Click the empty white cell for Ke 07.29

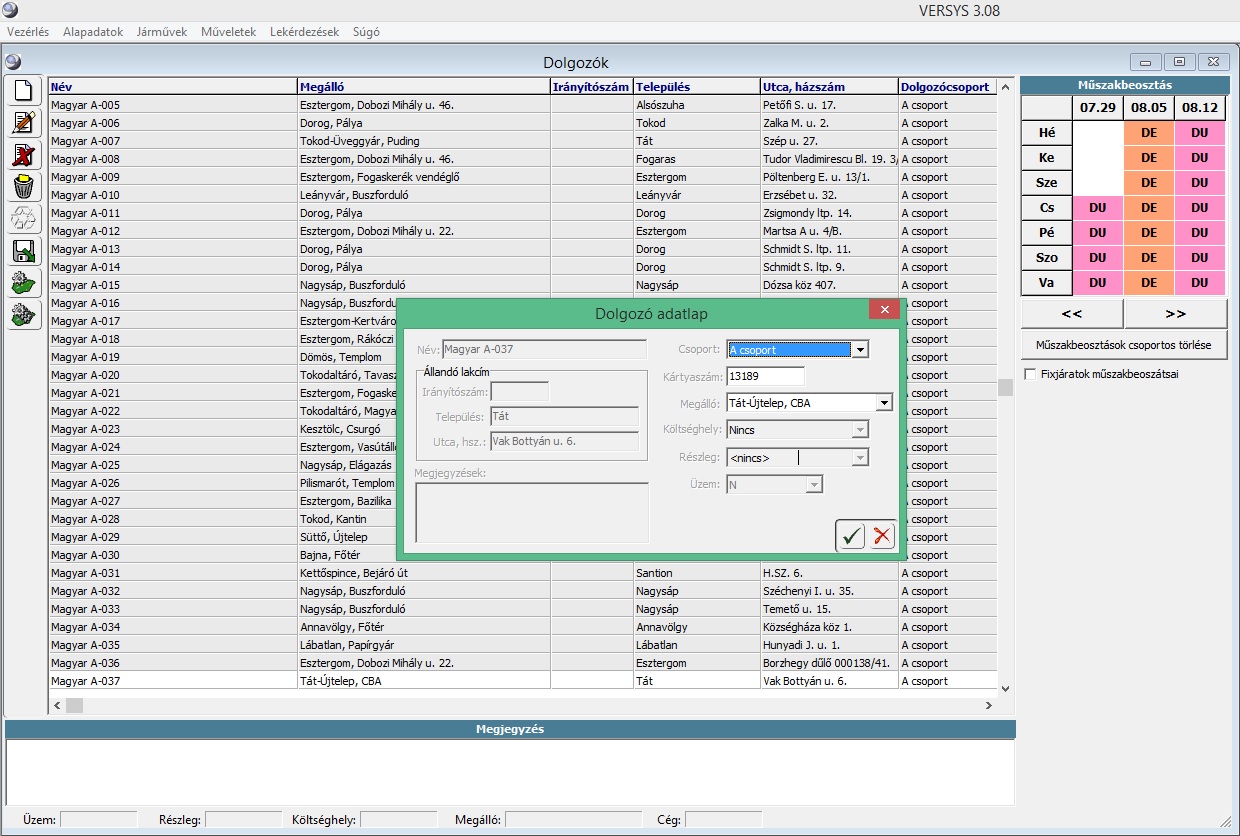[x=1097, y=157]
